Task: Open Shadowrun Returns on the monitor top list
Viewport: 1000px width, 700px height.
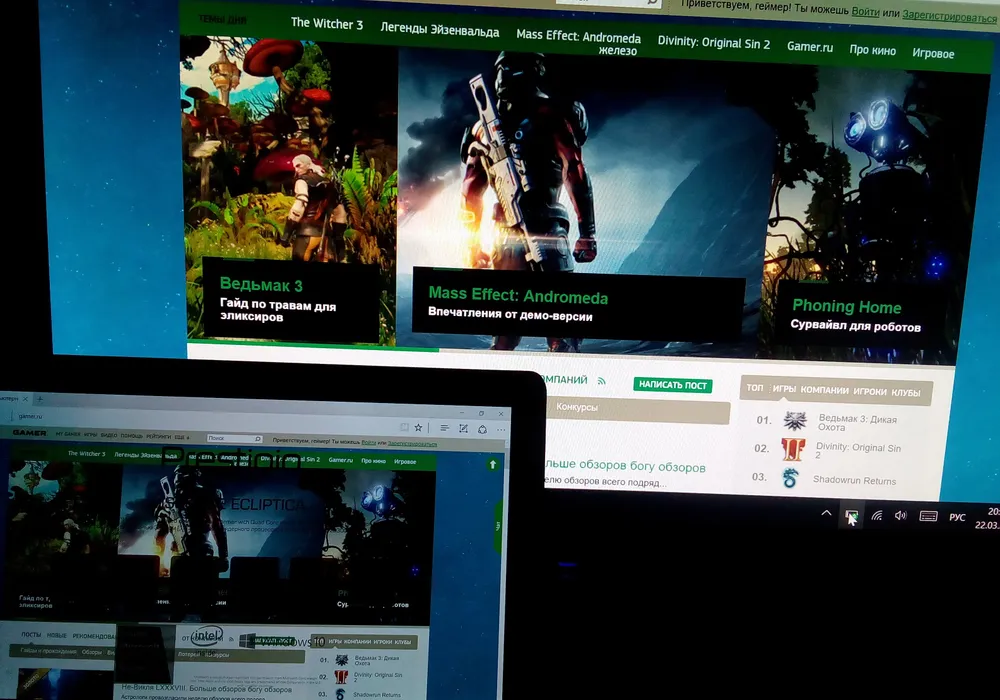Action: [854, 480]
